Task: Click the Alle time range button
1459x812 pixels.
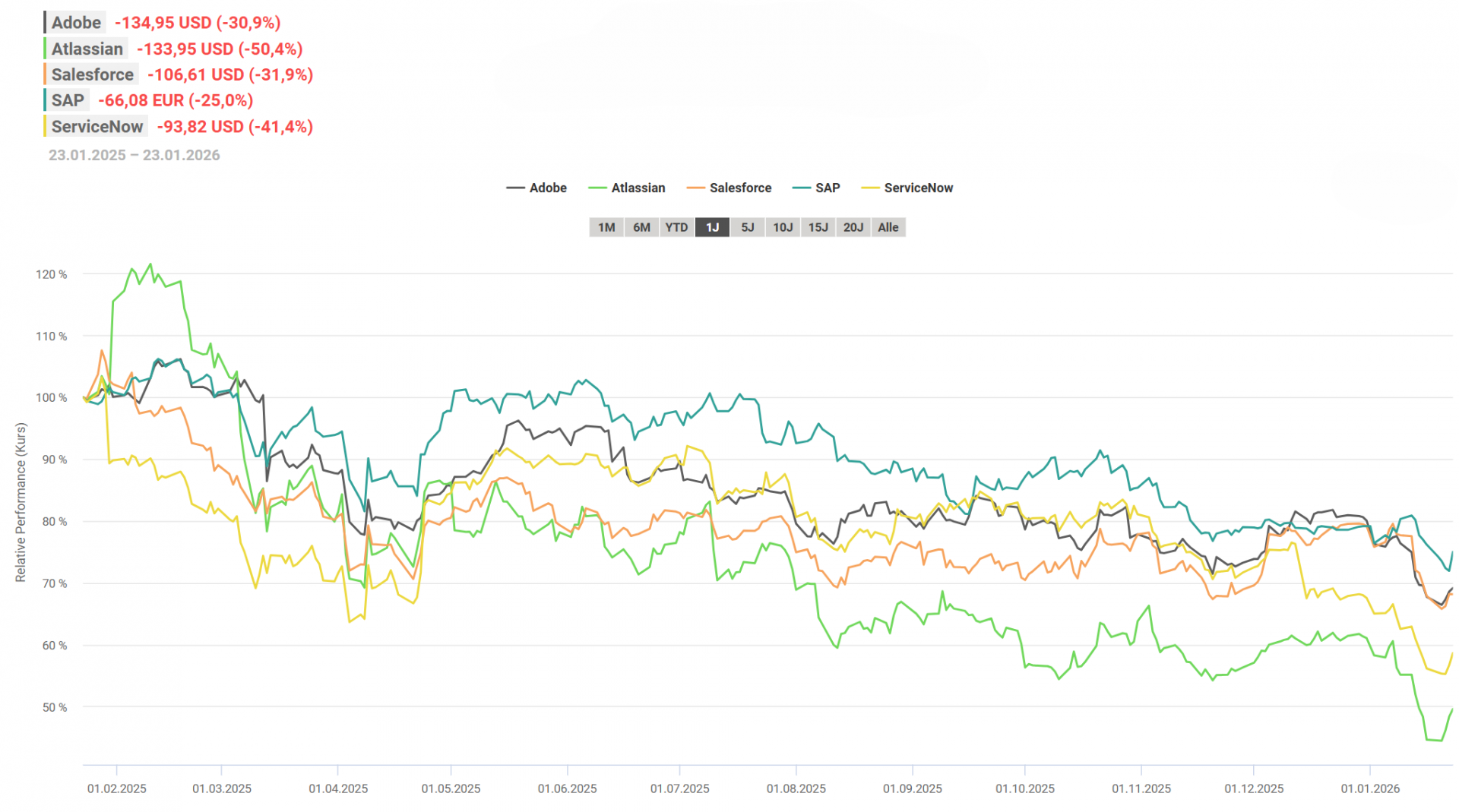Action: coord(888,226)
